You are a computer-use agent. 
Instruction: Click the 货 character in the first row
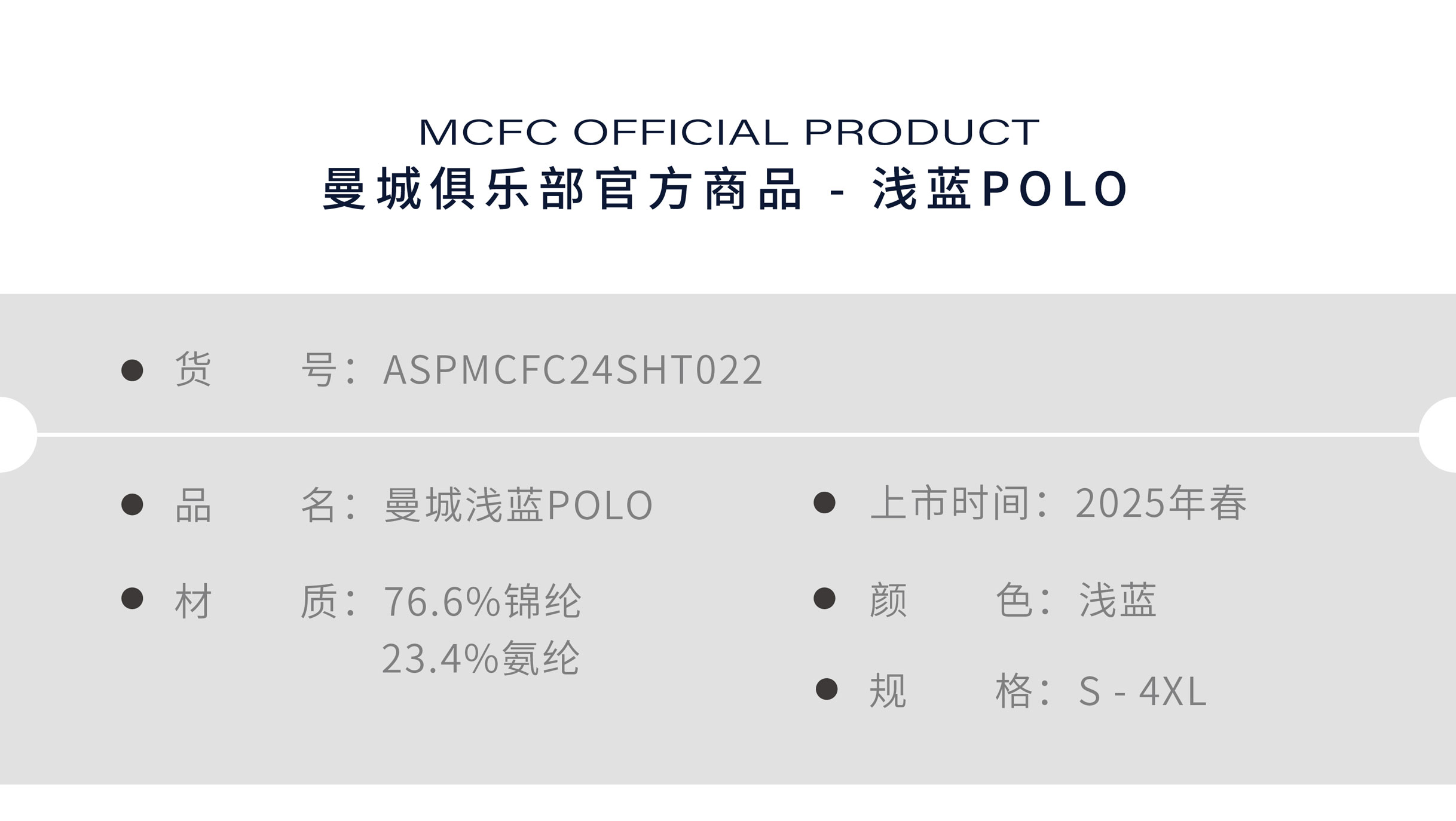click(x=192, y=370)
